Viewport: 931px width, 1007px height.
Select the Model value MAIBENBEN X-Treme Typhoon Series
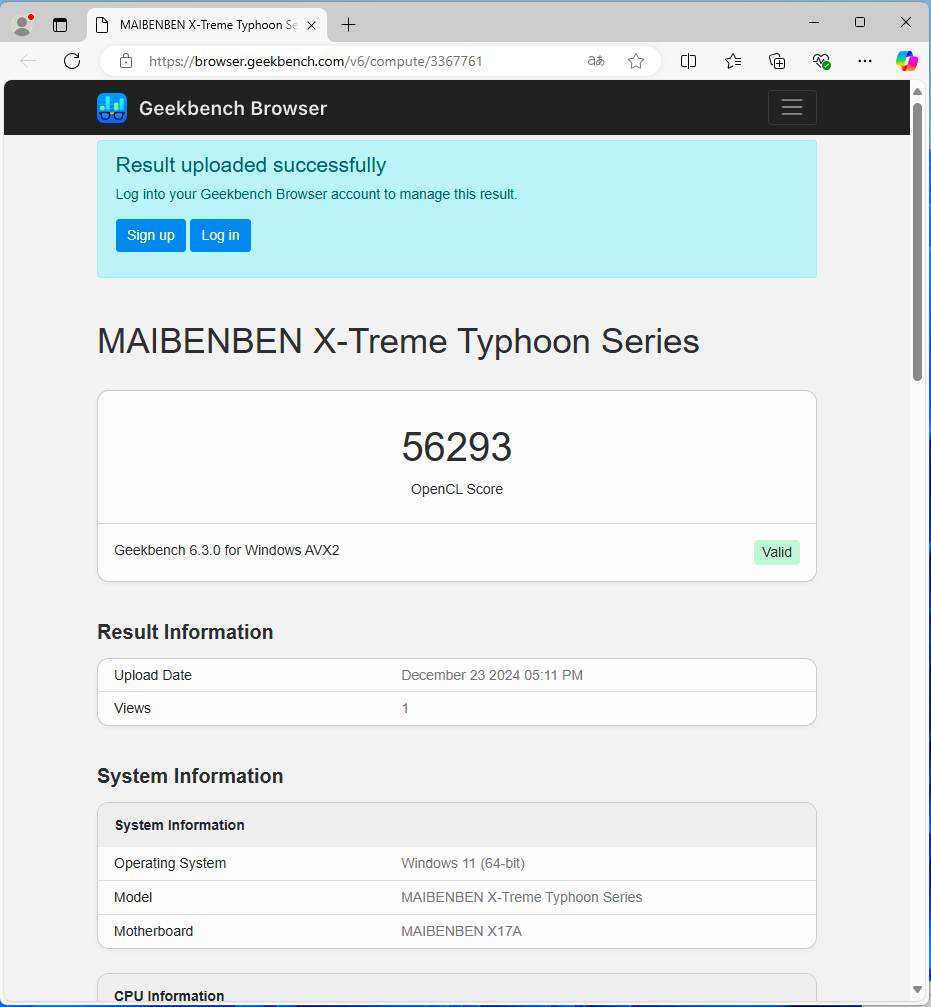click(521, 897)
